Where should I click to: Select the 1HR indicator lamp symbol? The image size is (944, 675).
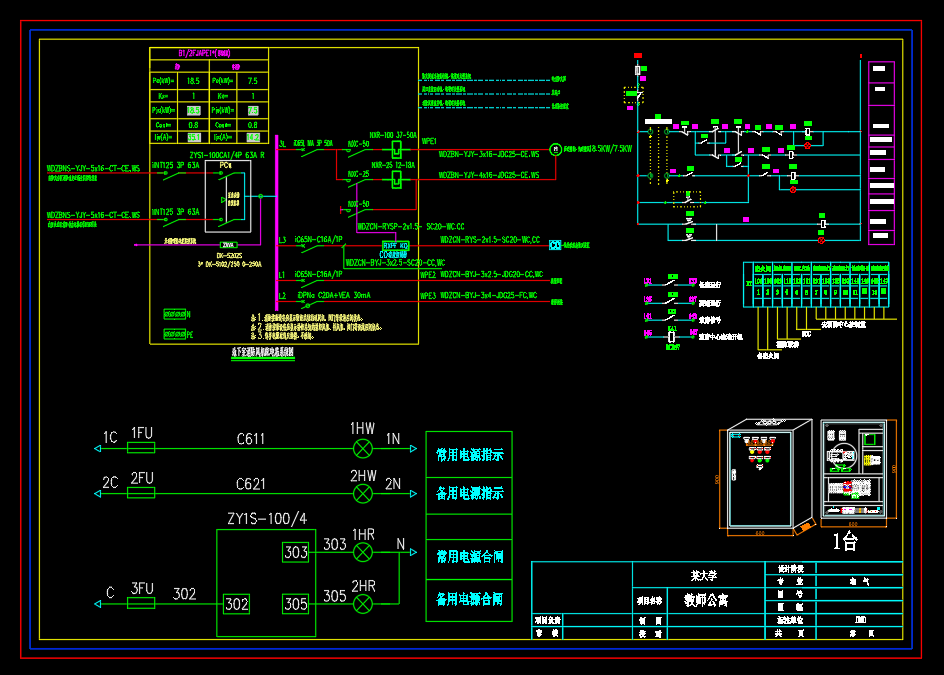click(x=362, y=552)
